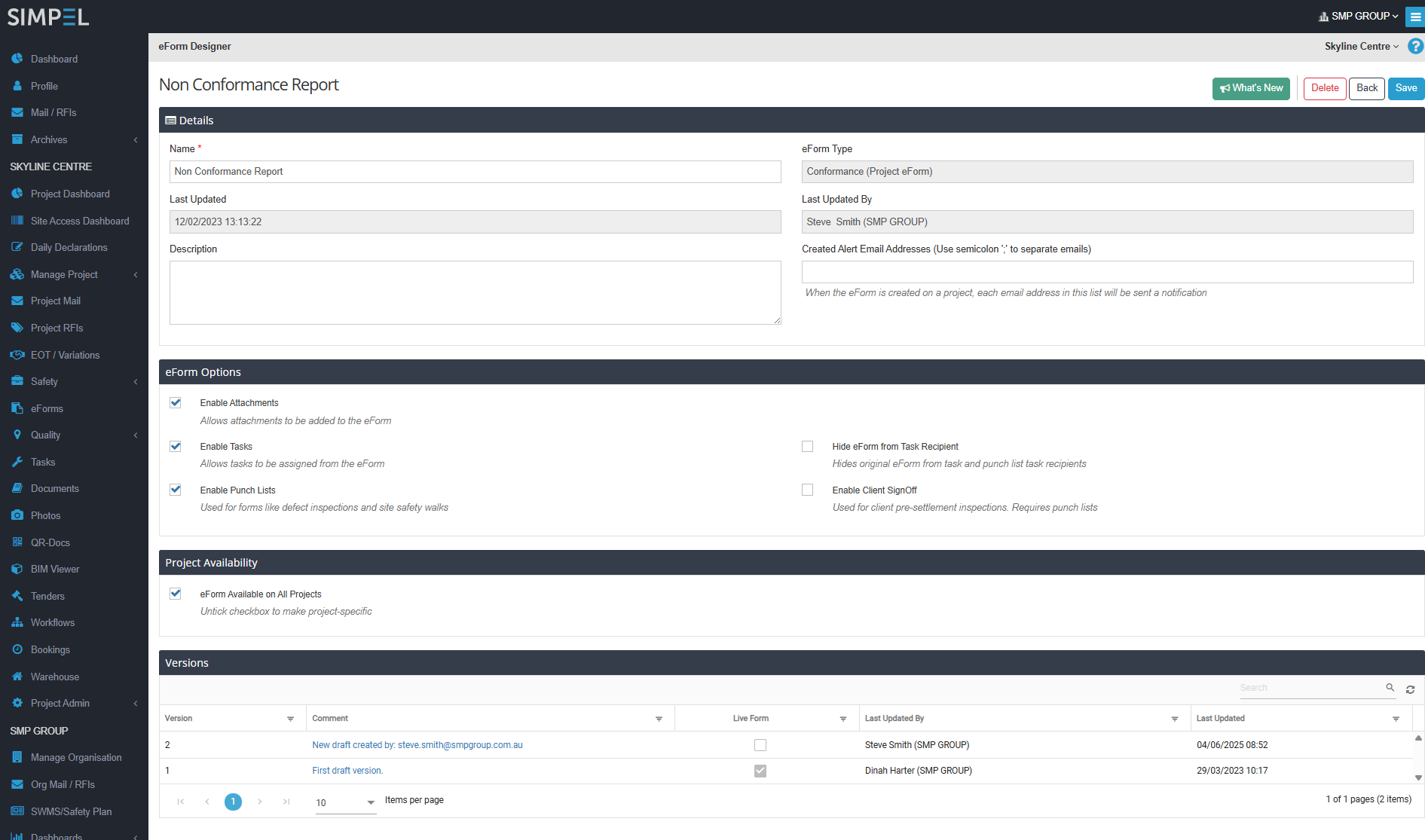Tick Live Form checkbox for version 2

(760, 745)
